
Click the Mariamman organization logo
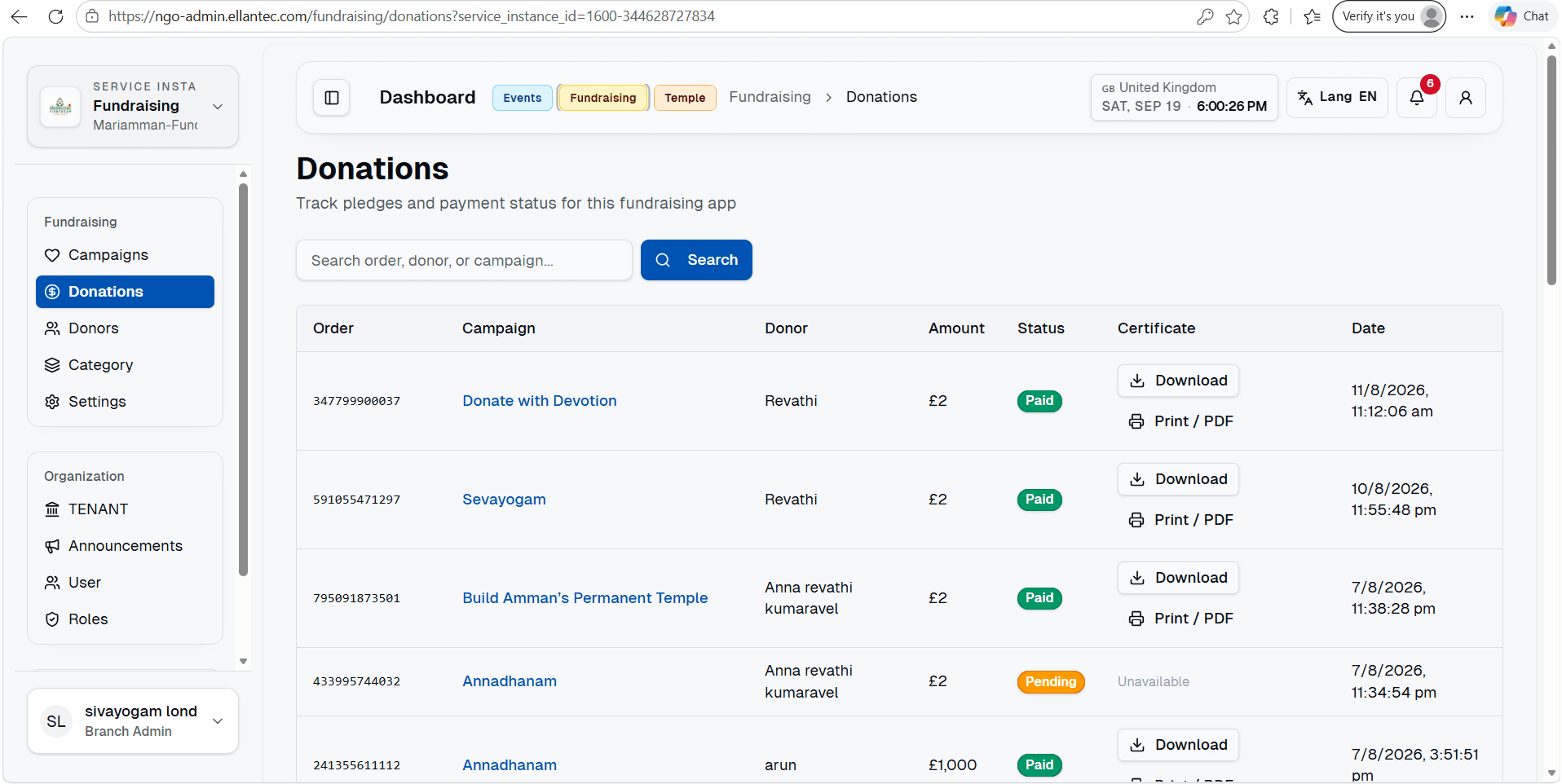60,107
